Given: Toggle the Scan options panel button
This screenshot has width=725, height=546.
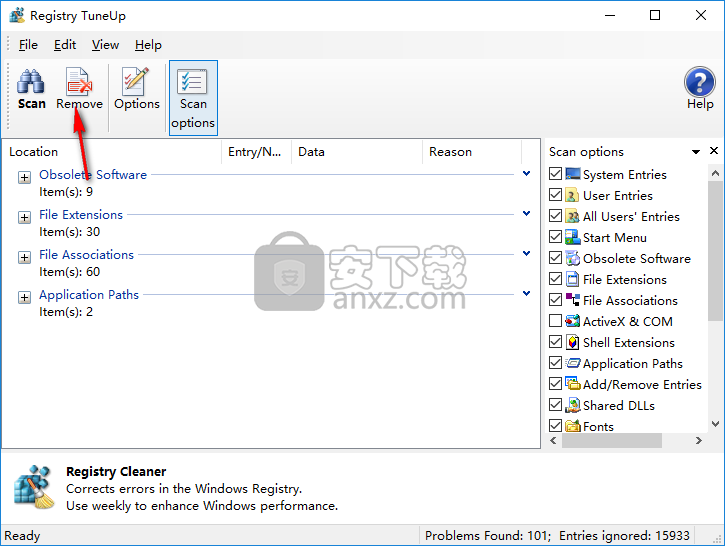Looking at the screenshot, I should coord(193,98).
